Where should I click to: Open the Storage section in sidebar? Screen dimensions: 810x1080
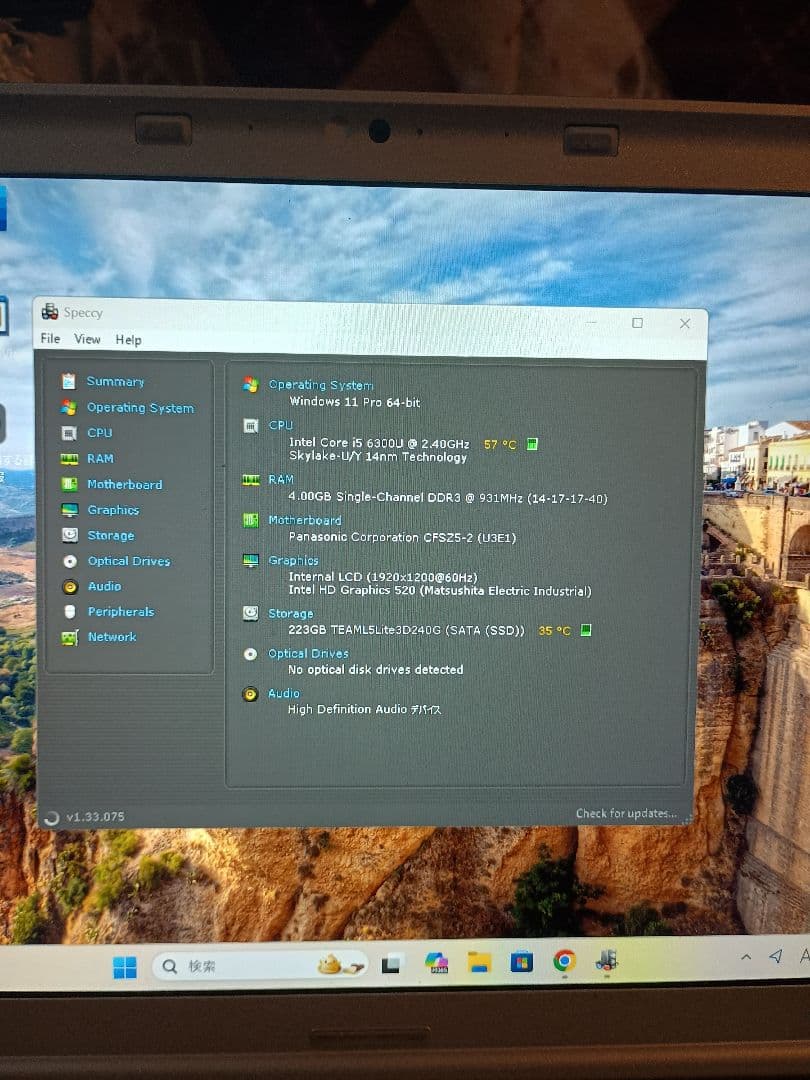tap(109, 535)
